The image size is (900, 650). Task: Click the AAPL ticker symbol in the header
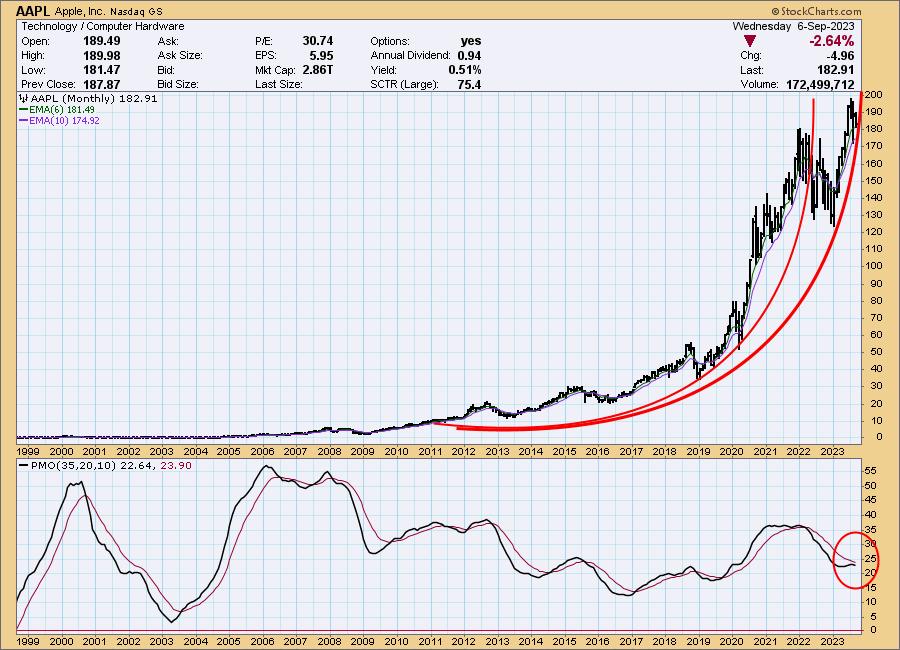click(x=33, y=11)
